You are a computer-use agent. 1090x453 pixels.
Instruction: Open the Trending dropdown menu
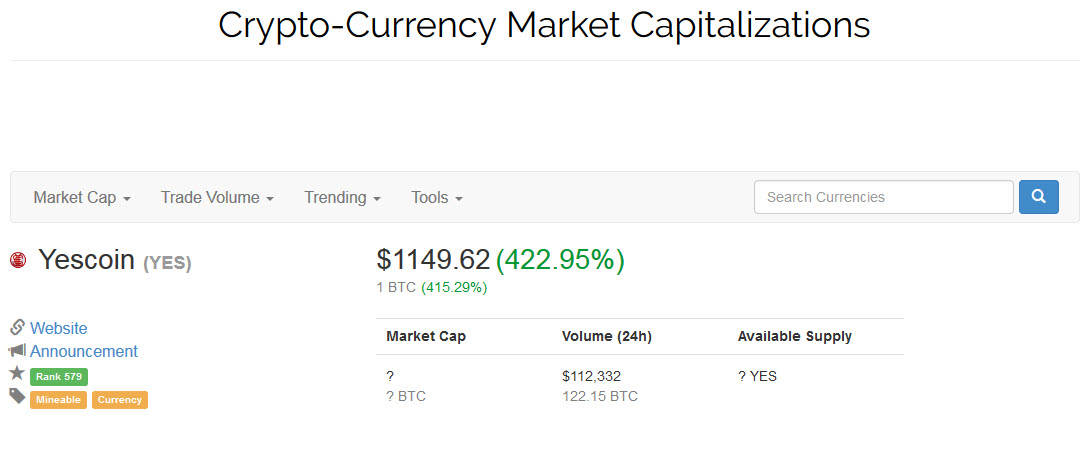pyautogui.click(x=342, y=197)
